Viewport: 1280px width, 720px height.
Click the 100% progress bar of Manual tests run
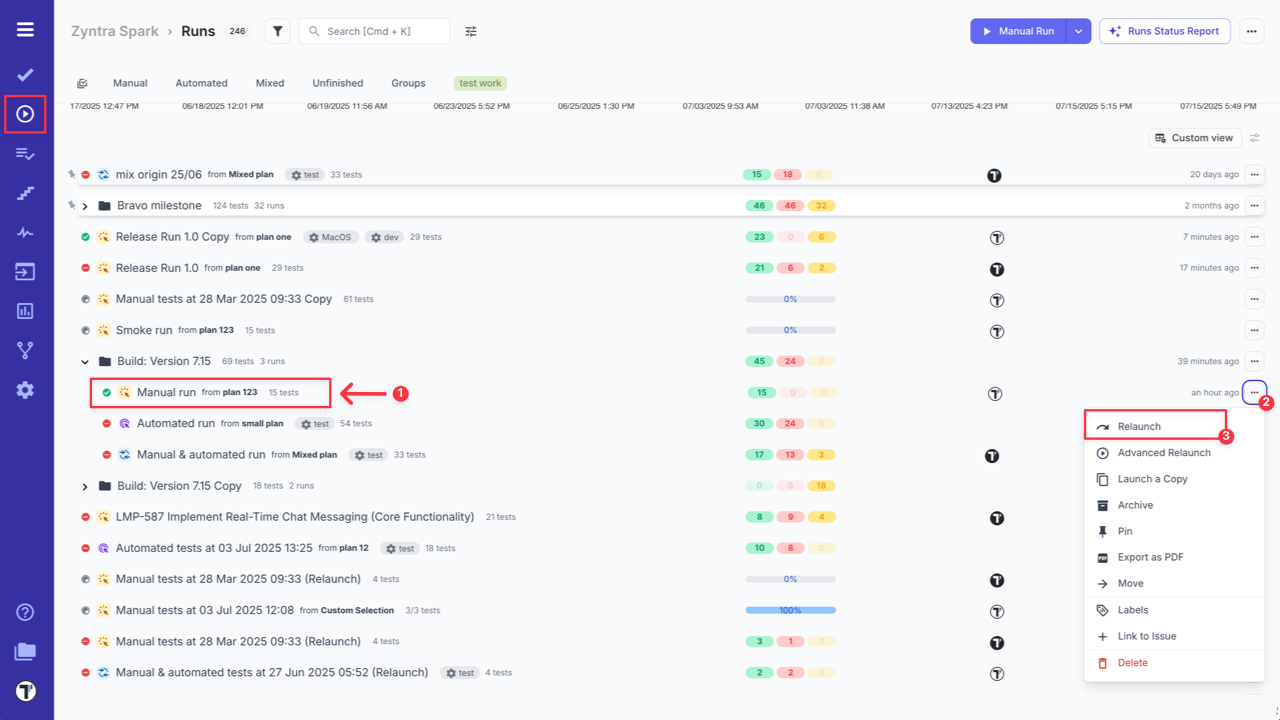point(789,610)
